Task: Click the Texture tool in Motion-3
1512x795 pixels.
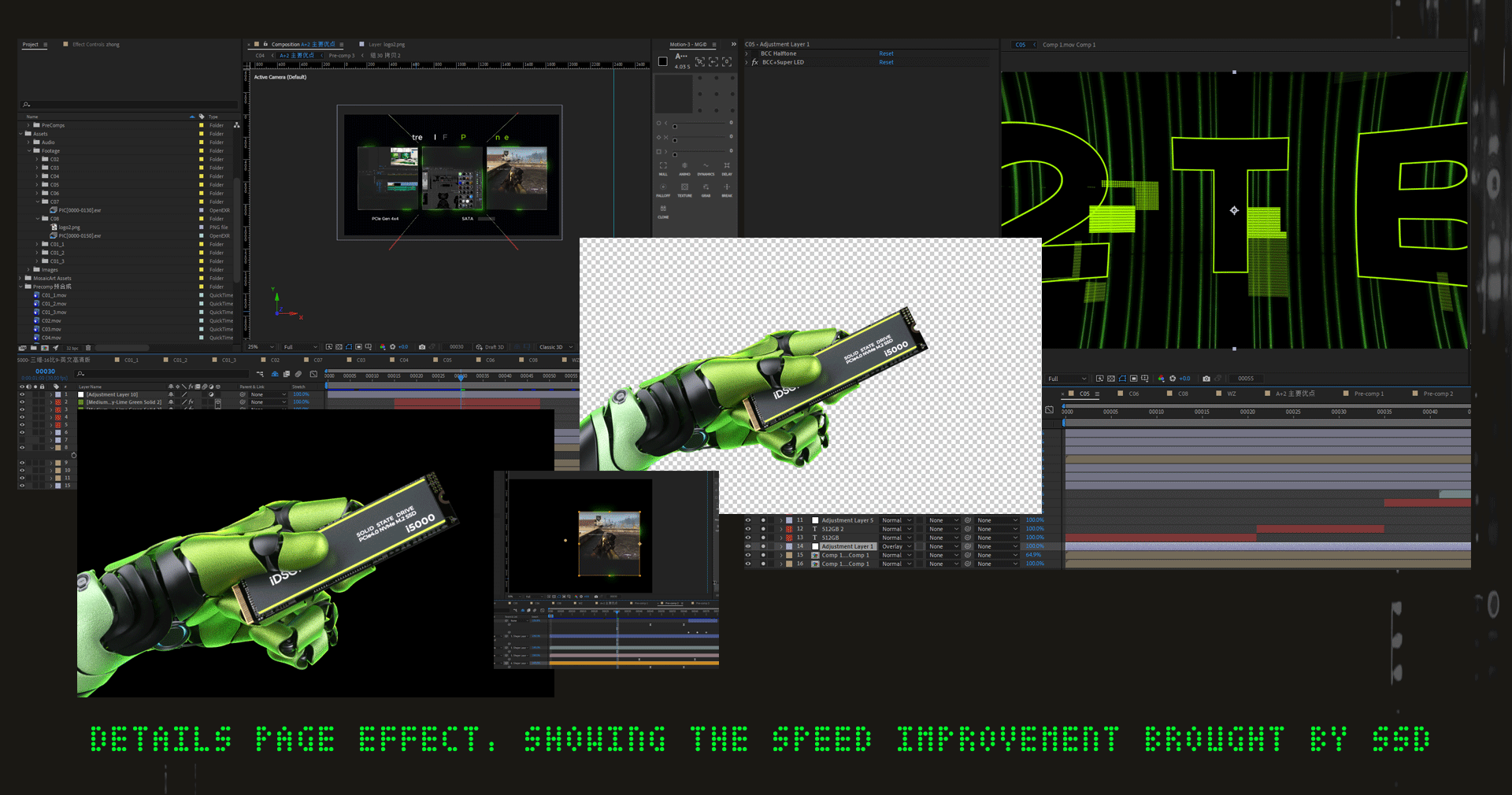Action: 684,190
